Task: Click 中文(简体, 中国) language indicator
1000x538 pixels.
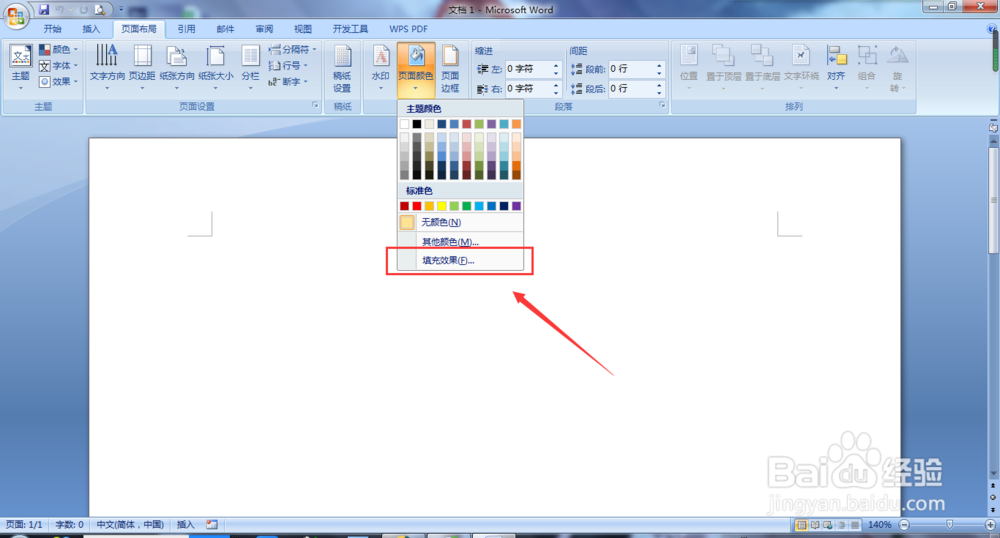Action: 130,525
